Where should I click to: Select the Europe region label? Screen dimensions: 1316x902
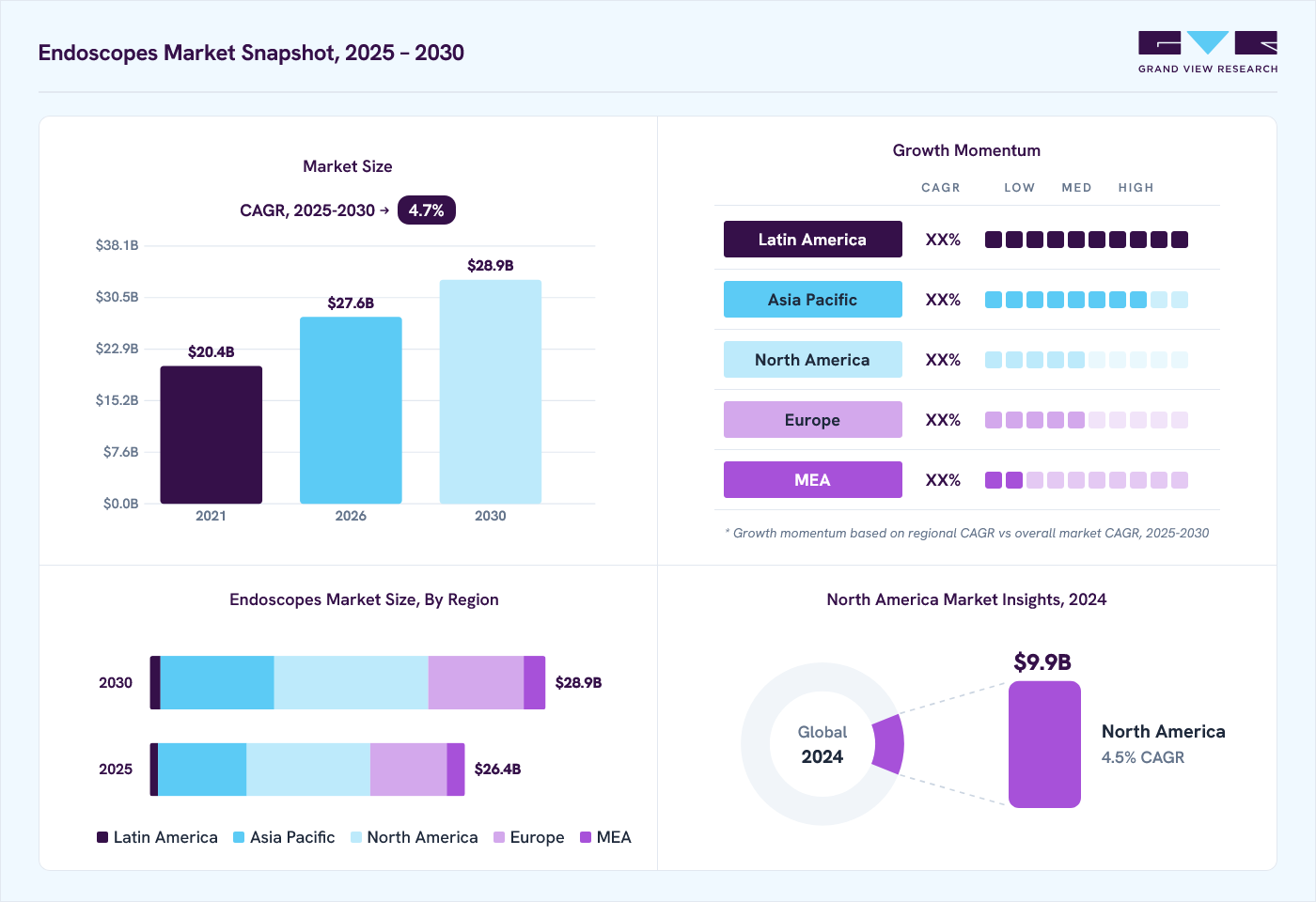pos(813,420)
